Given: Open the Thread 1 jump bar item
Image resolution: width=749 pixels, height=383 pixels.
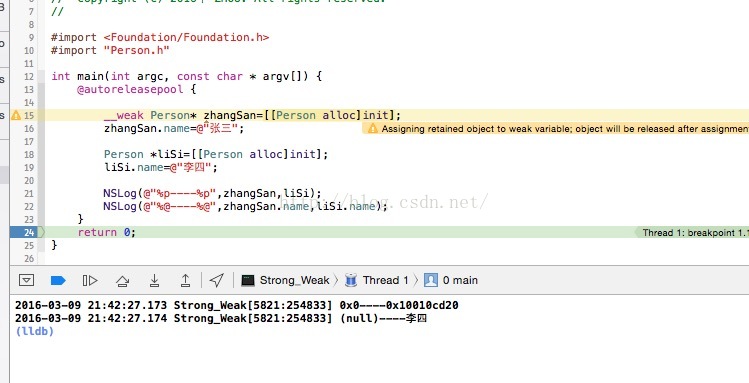Looking at the screenshot, I should tap(376, 280).
